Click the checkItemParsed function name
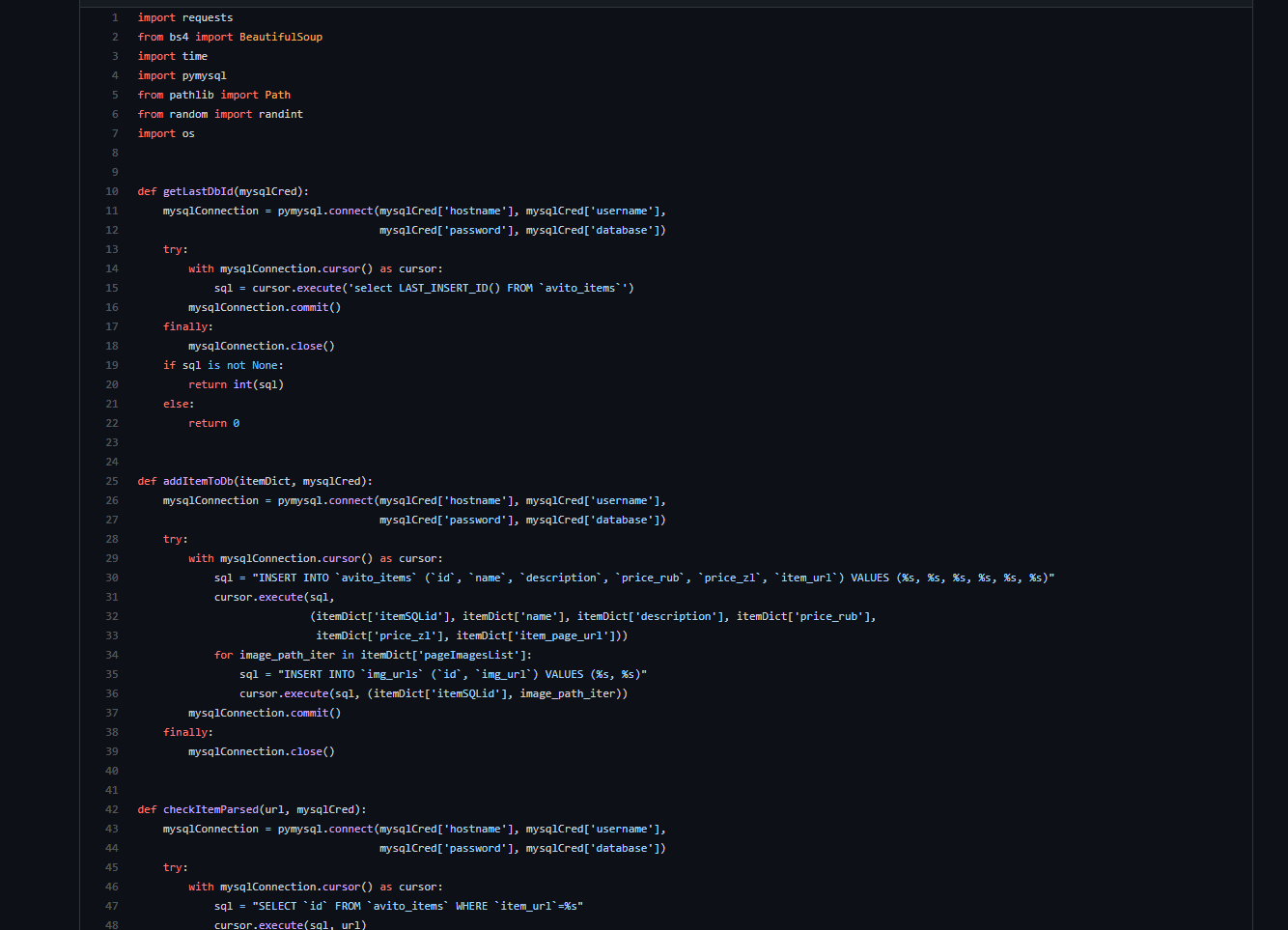Image resolution: width=1288 pixels, height=930 pixels. [x=210, y=809]
